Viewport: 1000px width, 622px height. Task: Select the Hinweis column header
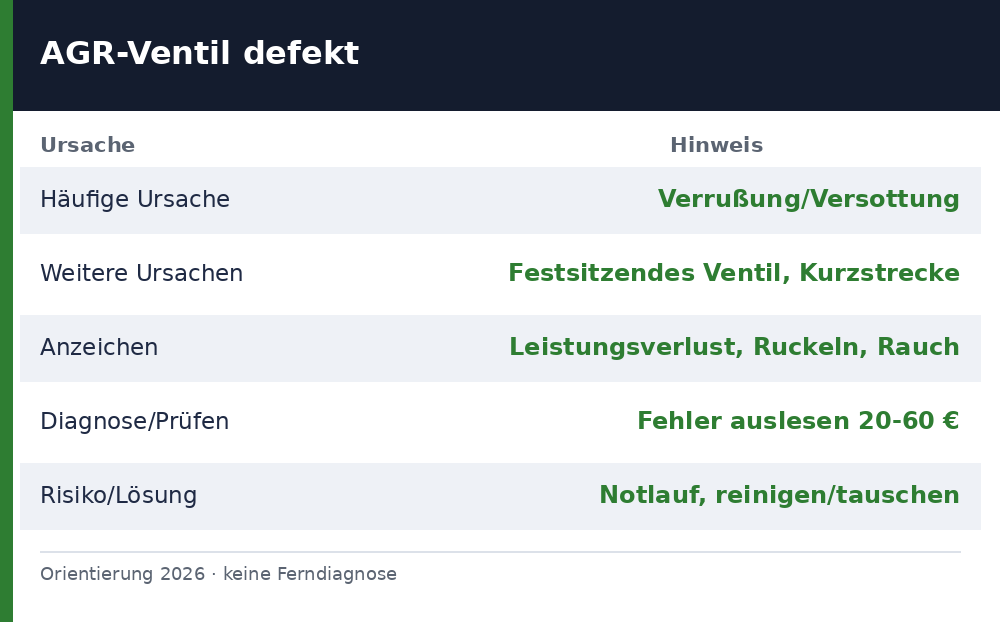pyautogui.click(x=716, y=145)
